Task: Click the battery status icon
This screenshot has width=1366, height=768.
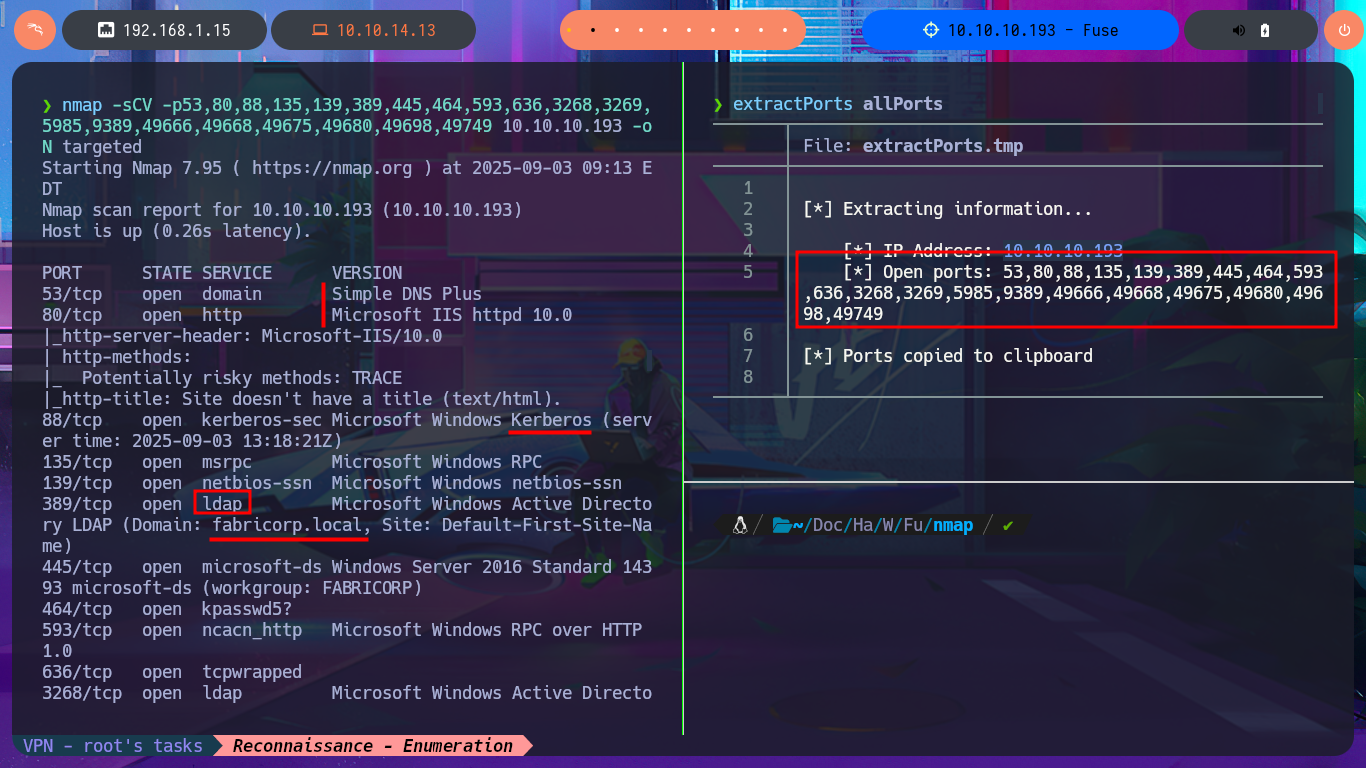Action: (1264, 30)
